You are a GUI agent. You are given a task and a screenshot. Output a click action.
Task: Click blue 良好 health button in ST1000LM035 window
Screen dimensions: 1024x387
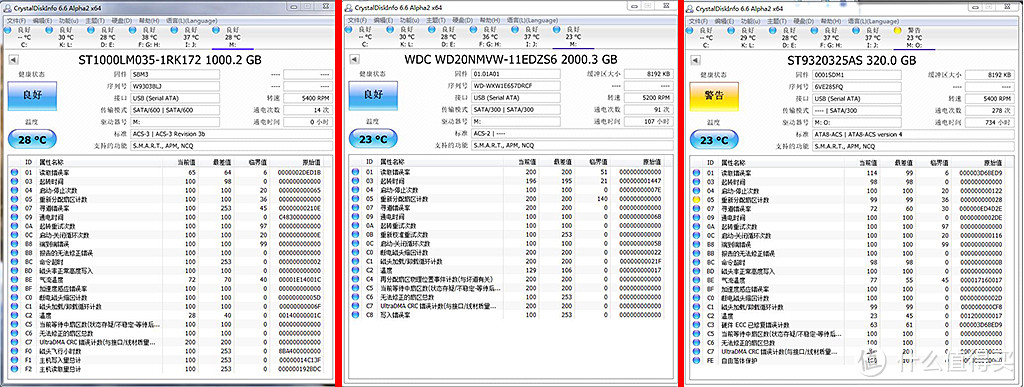[32, 96]
